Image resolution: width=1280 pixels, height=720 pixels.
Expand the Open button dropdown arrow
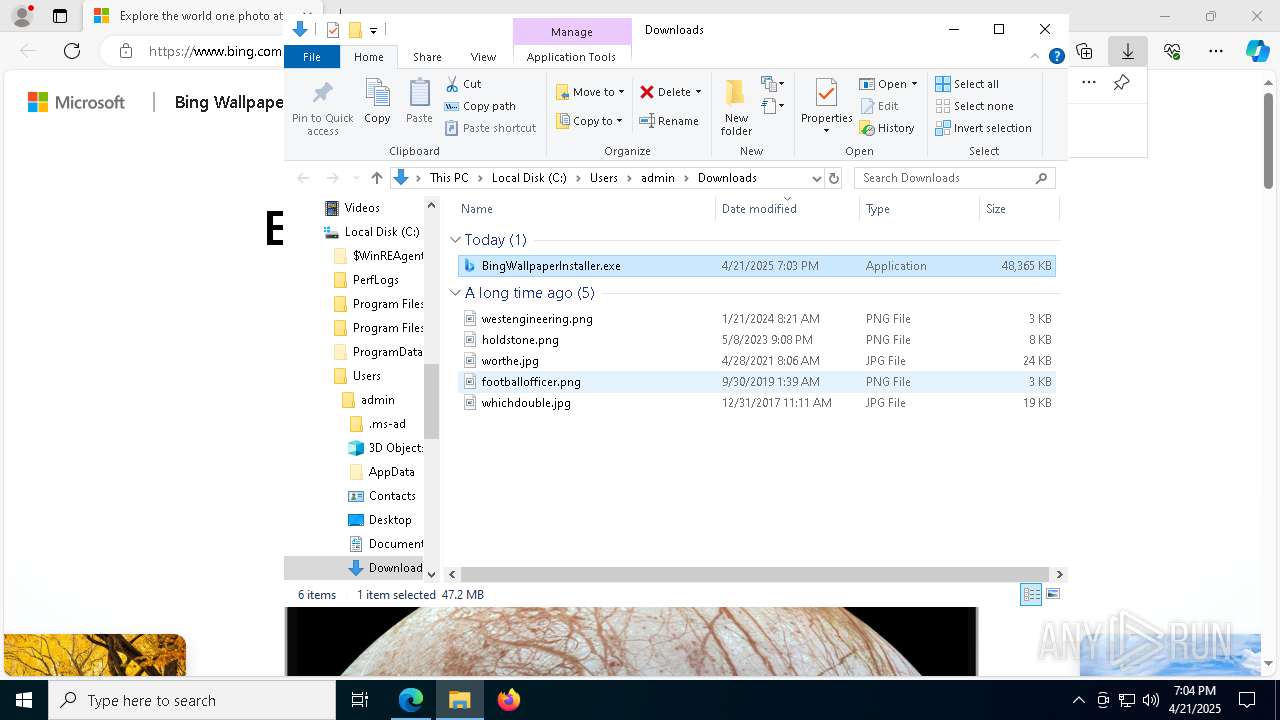point(914,84)
